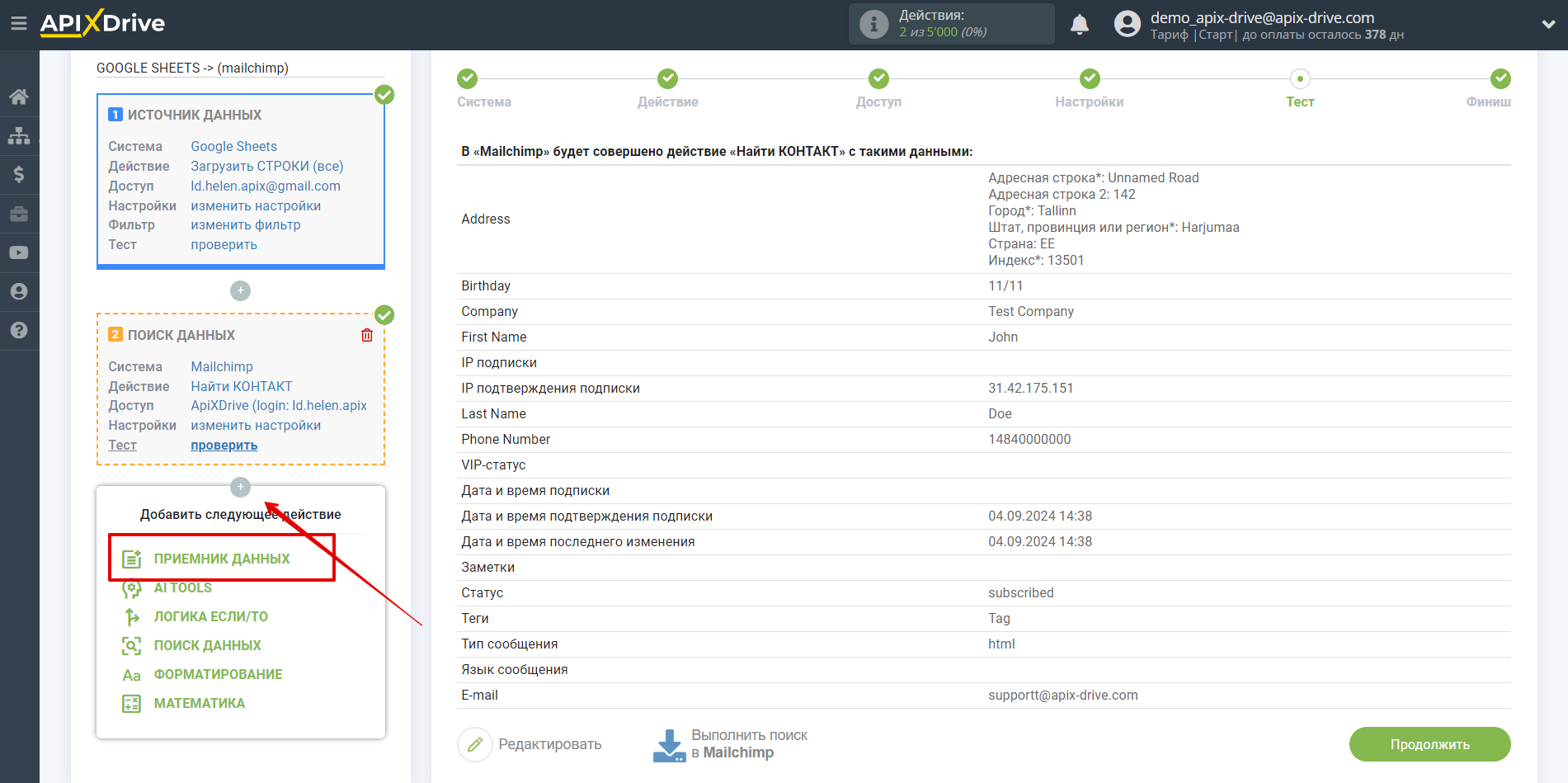Viewport: 1568px width, 783px height.
Task: Click the info icon in the Действия panel
Action: (873, 24)
